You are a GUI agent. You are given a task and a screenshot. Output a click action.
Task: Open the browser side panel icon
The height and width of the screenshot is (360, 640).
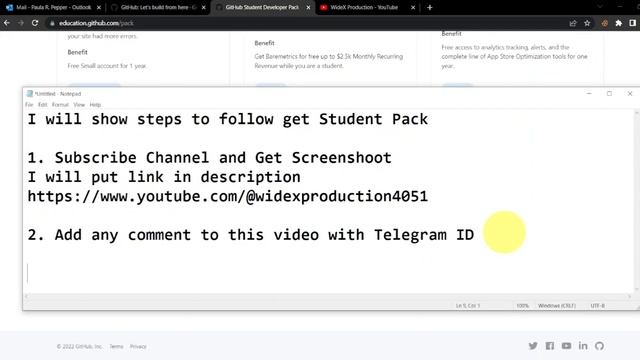pyautogui.click(x=632, y=23)
